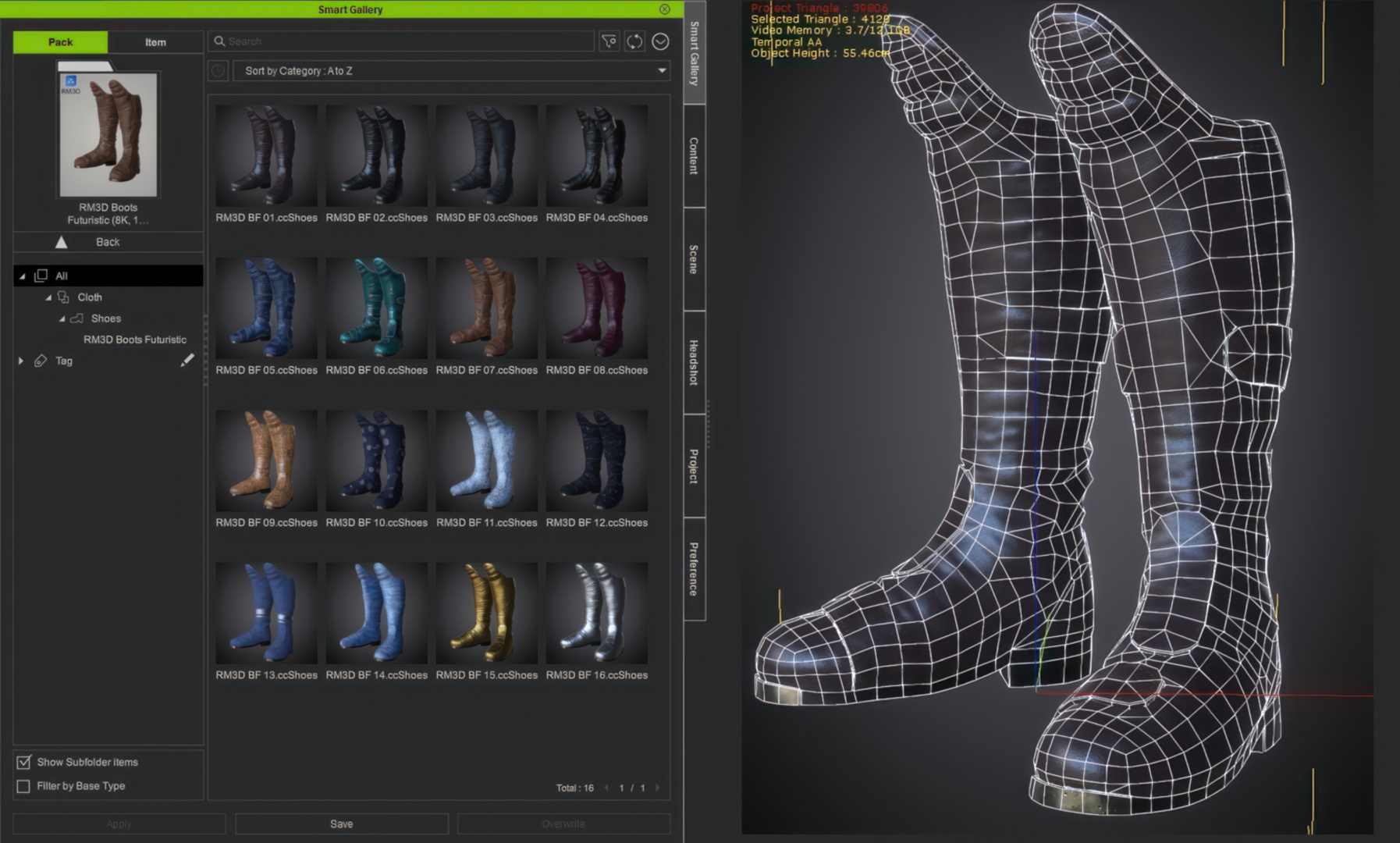Open the circular down-arrow options icon
1400x843 pixels.
660,41
